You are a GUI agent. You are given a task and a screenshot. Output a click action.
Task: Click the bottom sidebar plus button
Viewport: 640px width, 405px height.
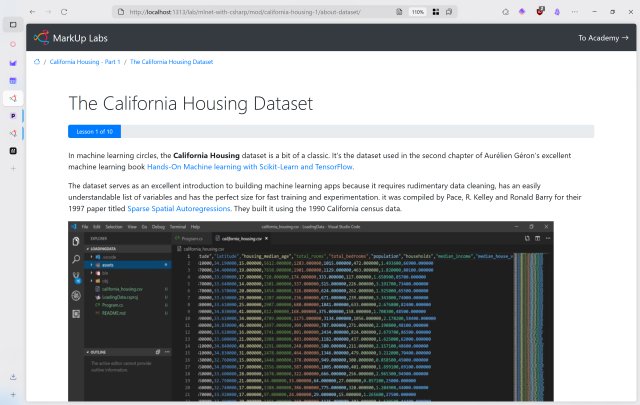coord(13,394)
